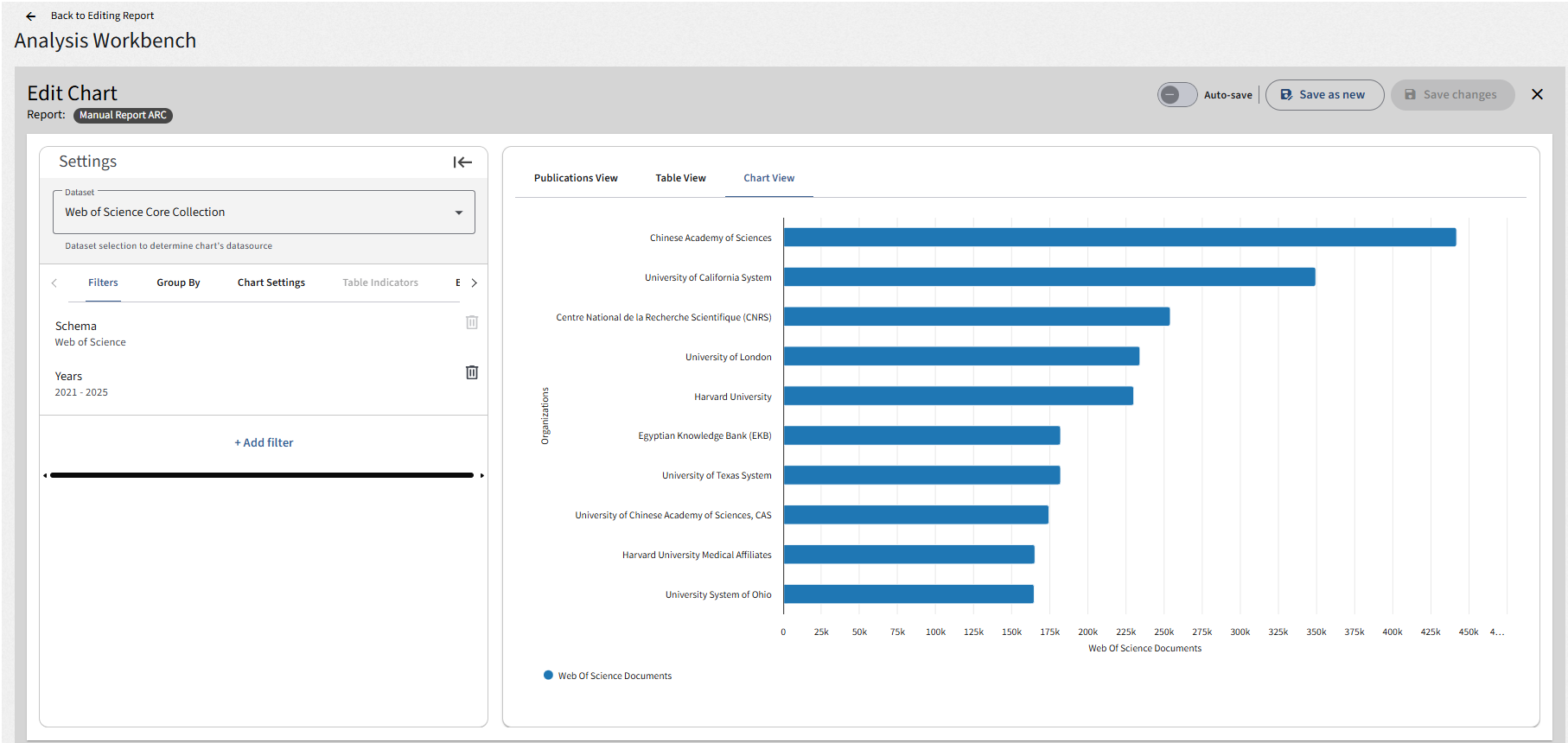
Task: Click the back arrow to Editing Report
Action: click(31, 16)
